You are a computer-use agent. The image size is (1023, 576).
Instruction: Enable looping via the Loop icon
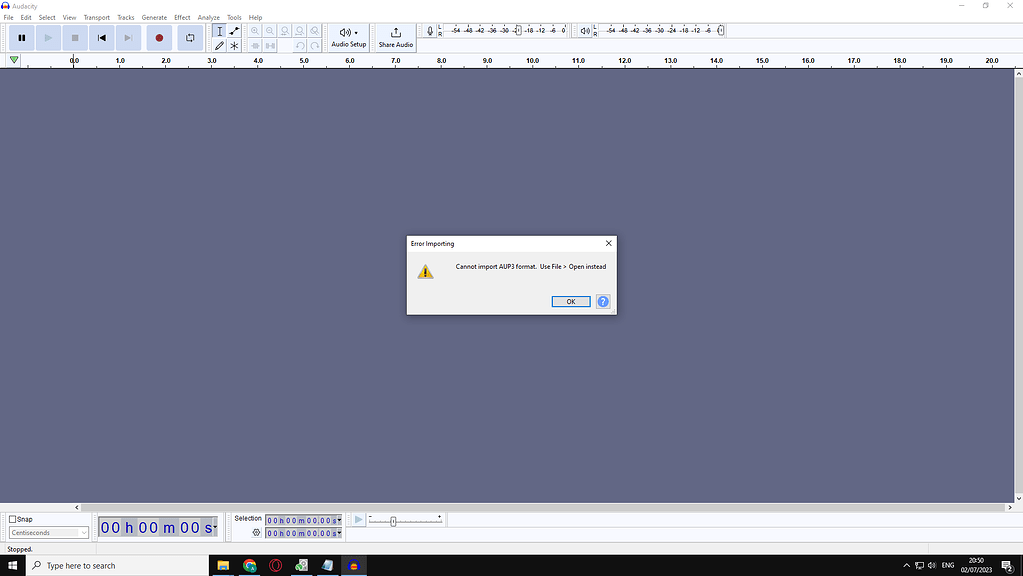click(x=190, y=37)
